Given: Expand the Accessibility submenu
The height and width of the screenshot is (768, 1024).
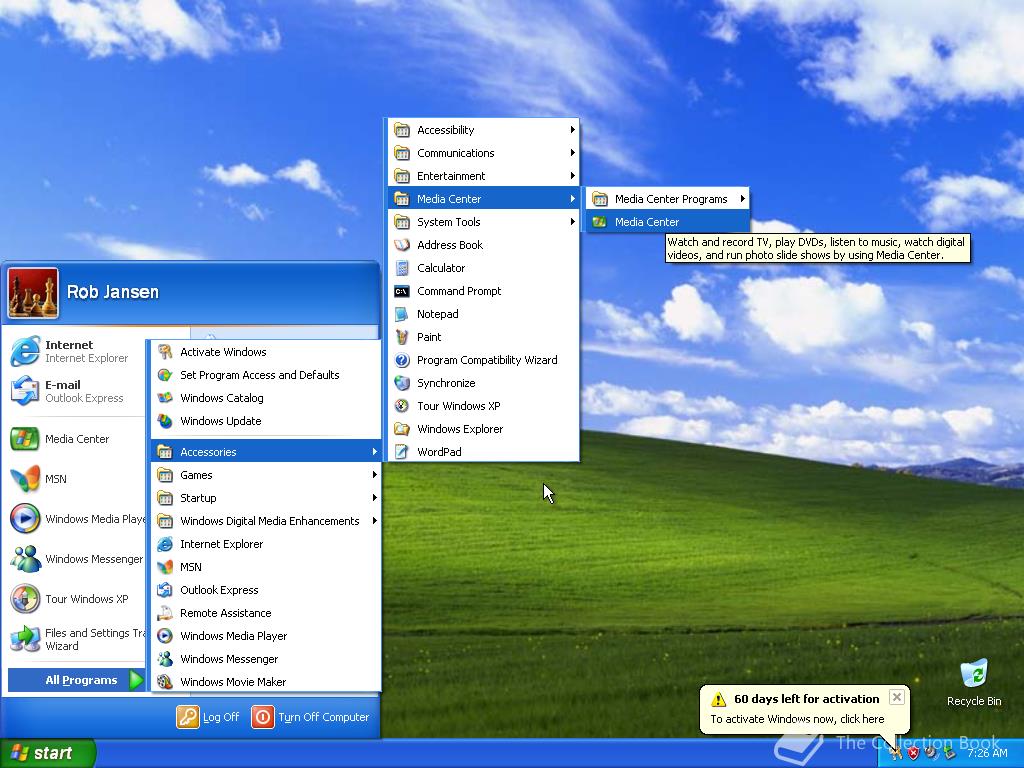Looking at the screenshot, I should [x=483, y=130].
